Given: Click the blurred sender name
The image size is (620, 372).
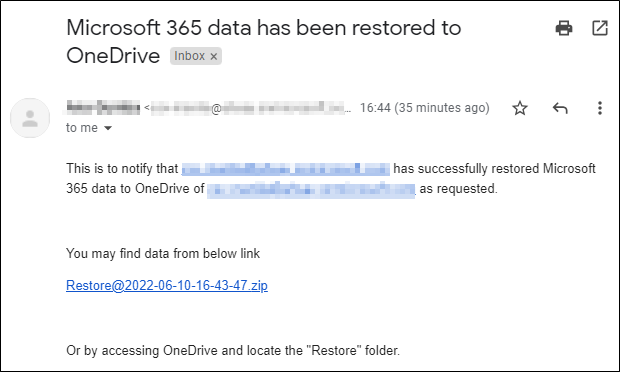Looking at the screenshot, I should [x=103, y=108].
